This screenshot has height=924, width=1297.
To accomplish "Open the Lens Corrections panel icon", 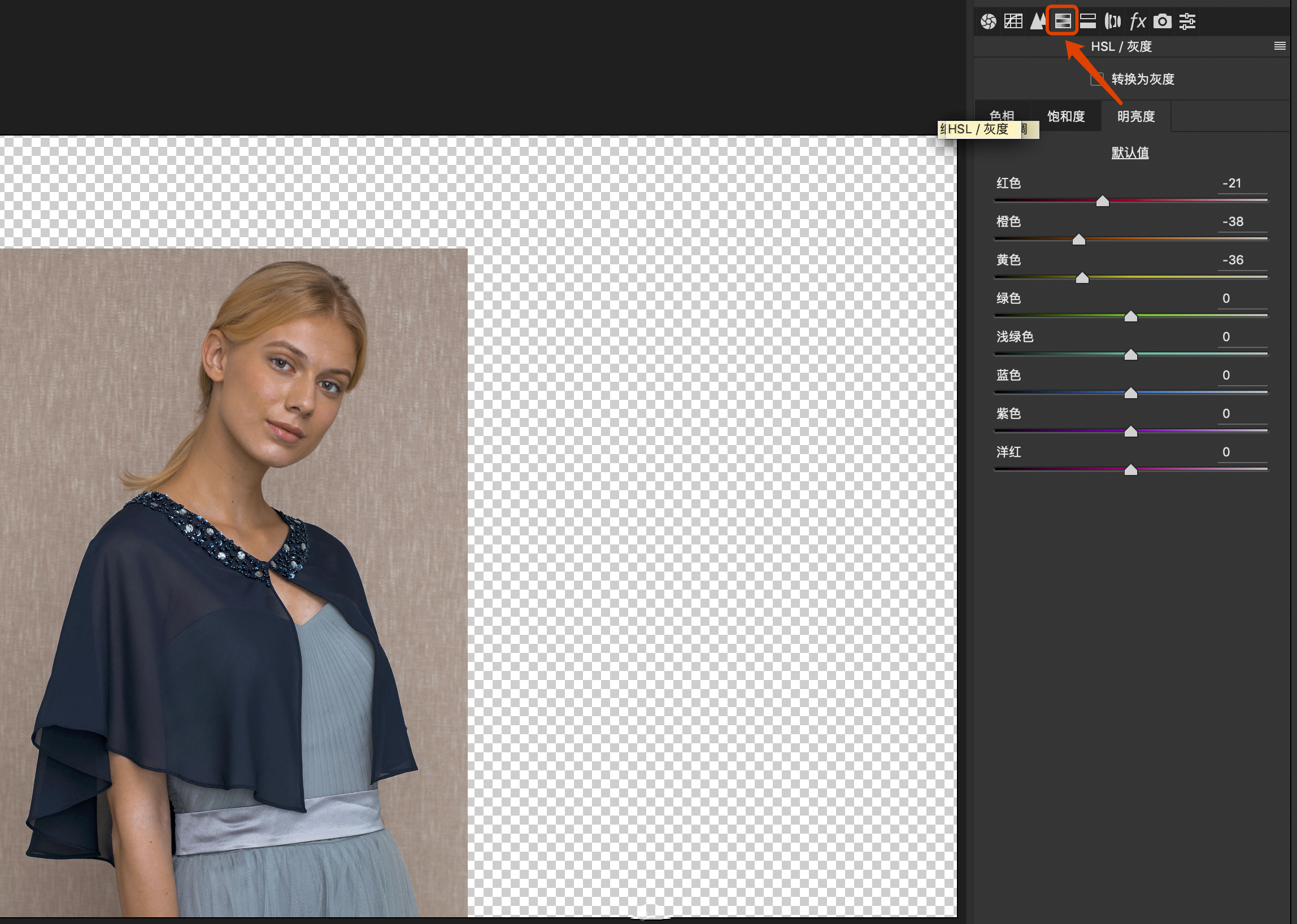I will click(1113, 21).
